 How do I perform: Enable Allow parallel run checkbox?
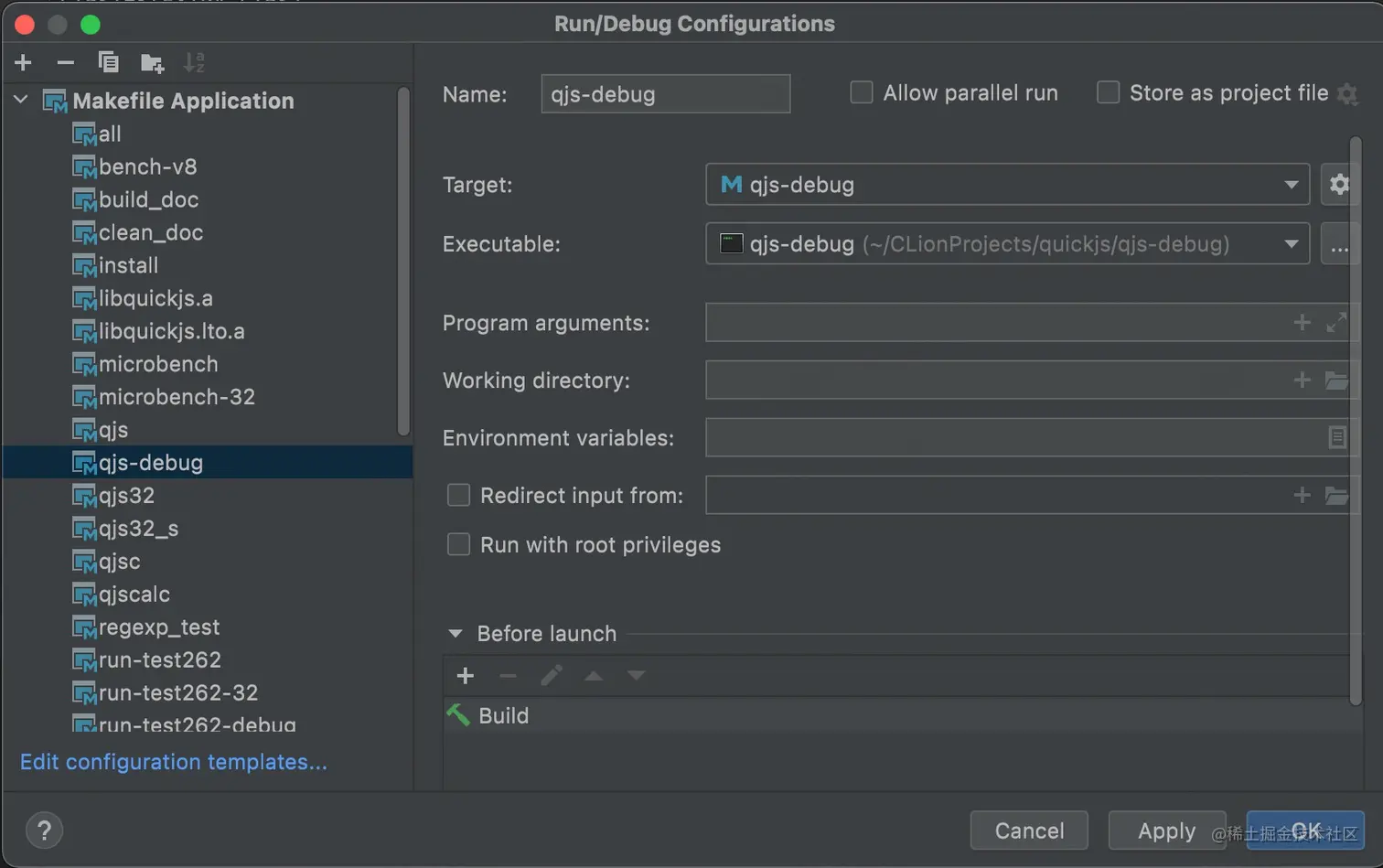(x=861, y=92)
